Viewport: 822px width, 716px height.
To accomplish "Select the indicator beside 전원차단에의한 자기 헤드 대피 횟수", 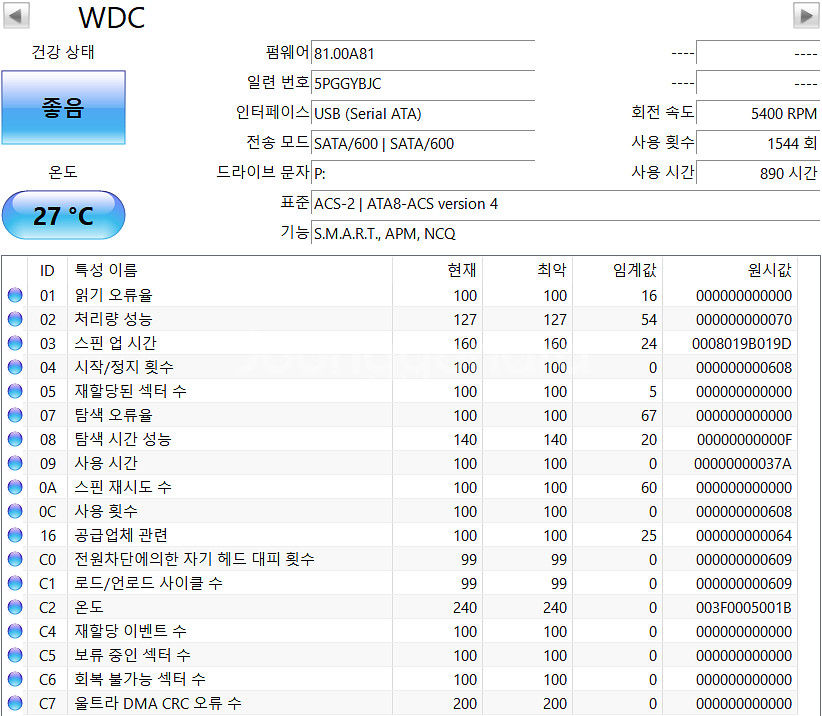I will [x=14, y=559].
